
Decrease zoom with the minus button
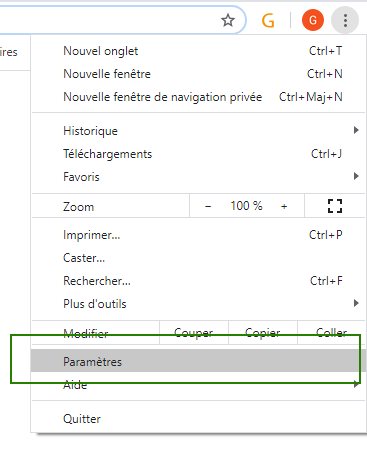(x=208, y=206)
